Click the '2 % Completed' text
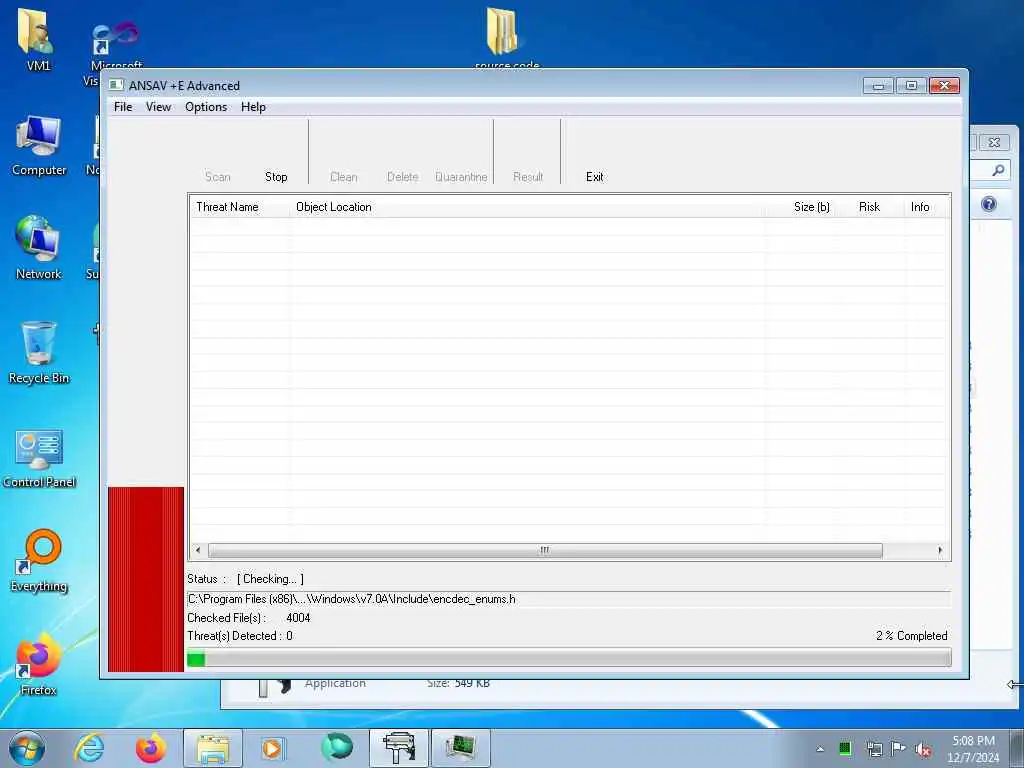The image size is (1024, 768). [x=912, y=636]
